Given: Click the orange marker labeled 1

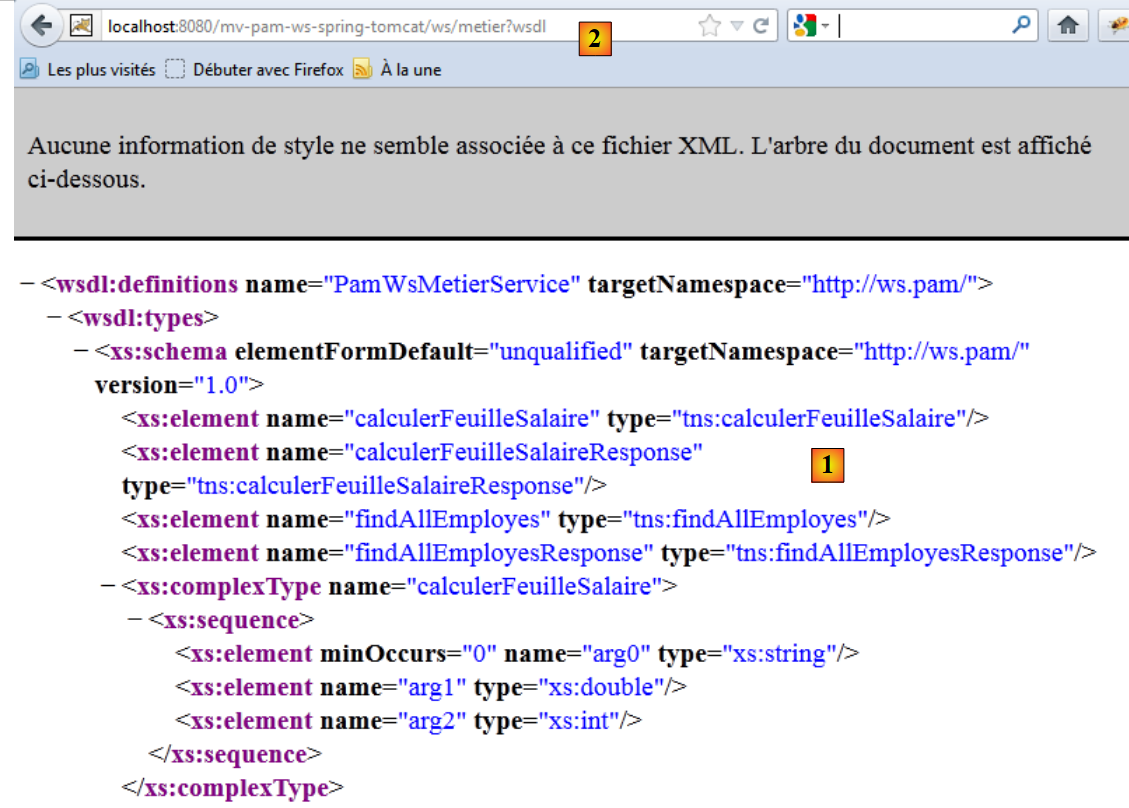Looking at the screenshot, I should [827, 465].
